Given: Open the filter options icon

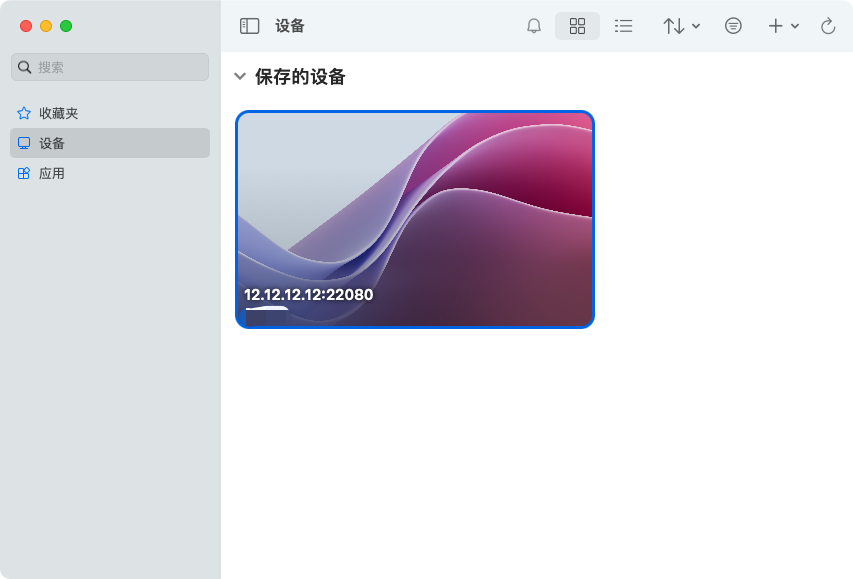Looking at the screenshot, I should point(733,26).
